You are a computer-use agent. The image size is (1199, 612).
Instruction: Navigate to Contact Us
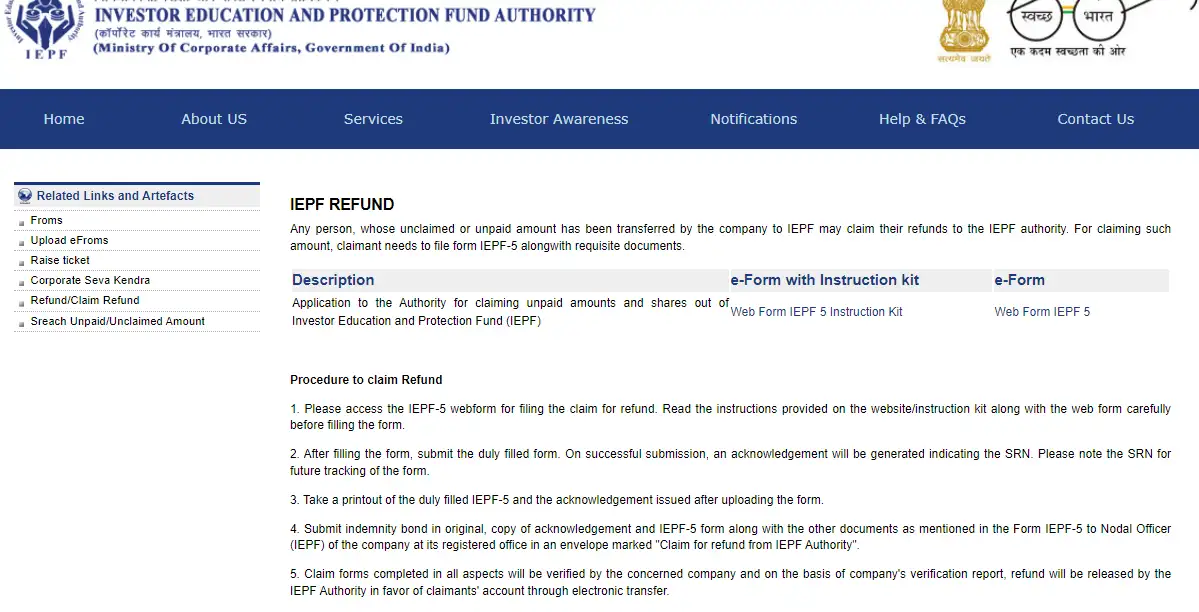pos(1095,118)
